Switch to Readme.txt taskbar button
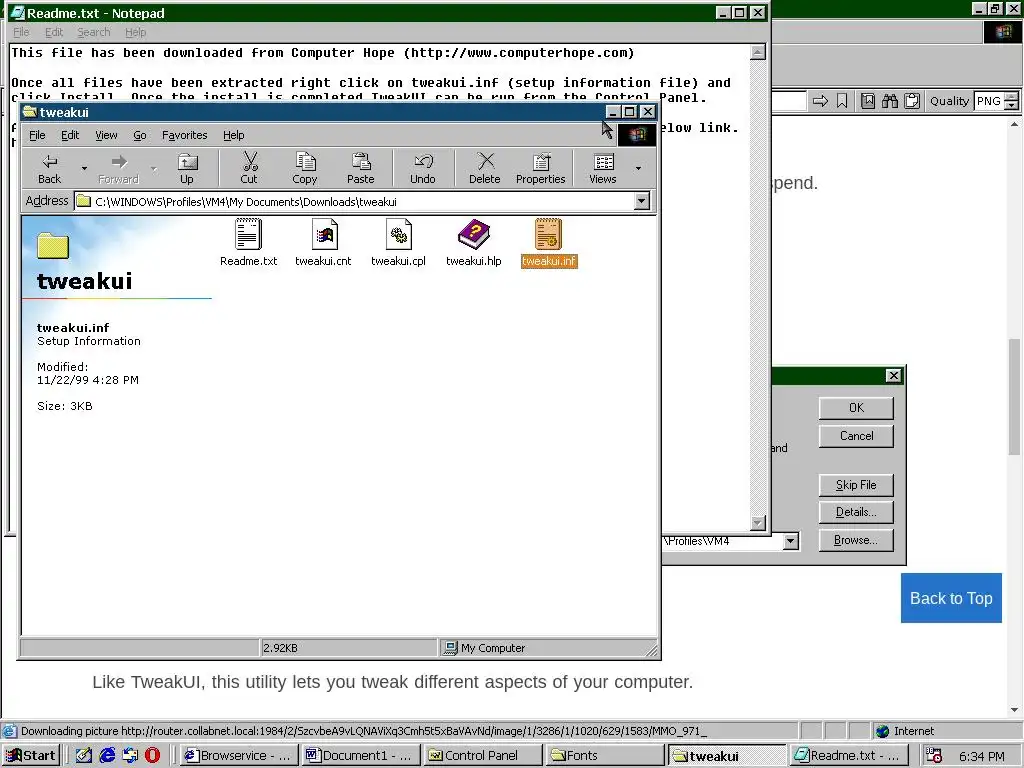The height and width of the screenshot is (768, 1024). 848,756
